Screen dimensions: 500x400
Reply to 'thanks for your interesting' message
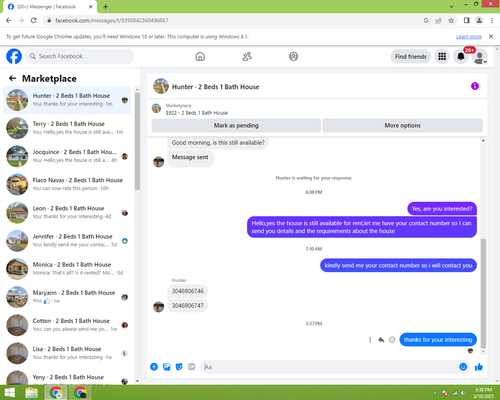tap(381, 340)
